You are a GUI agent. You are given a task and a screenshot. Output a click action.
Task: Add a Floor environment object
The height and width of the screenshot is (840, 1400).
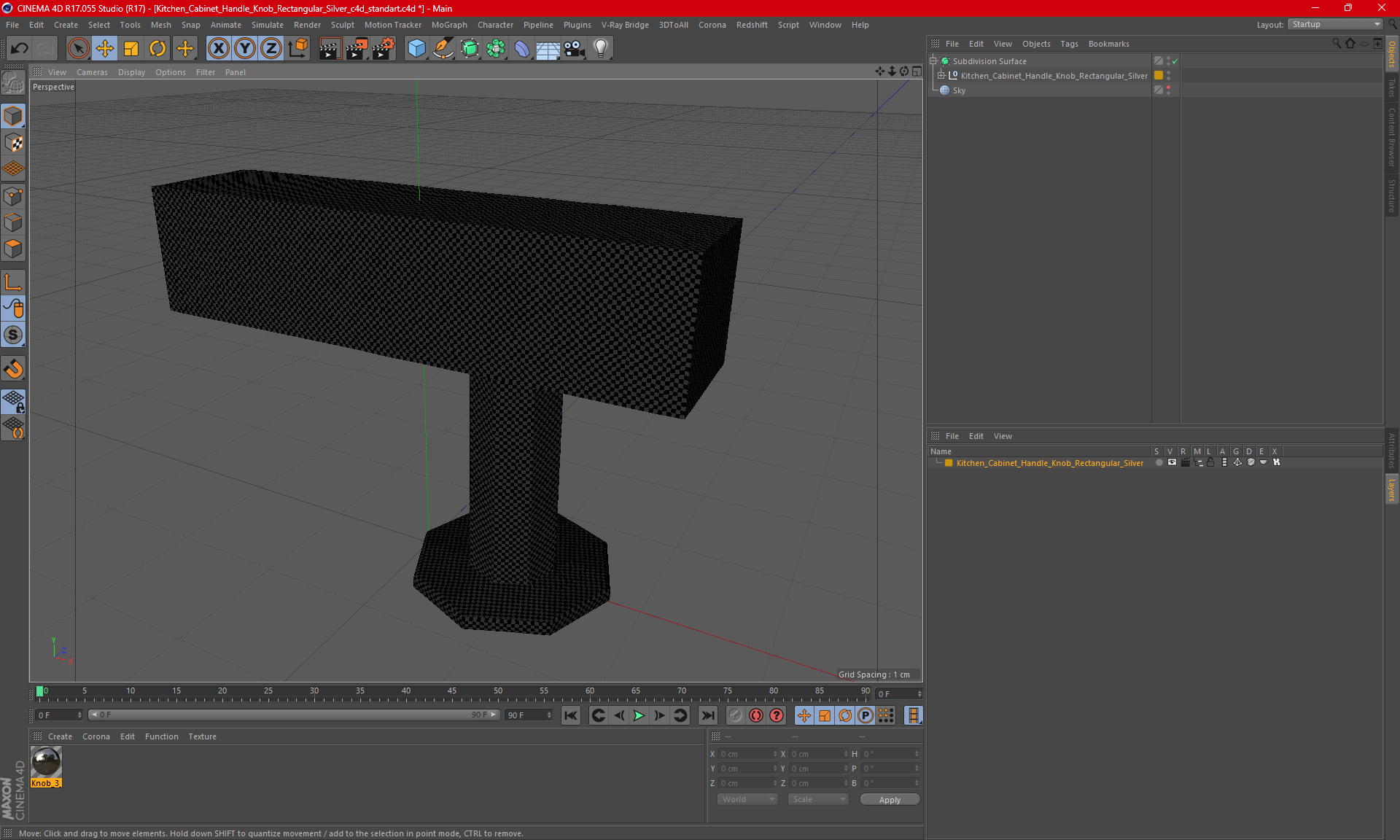tap(548, 49)
